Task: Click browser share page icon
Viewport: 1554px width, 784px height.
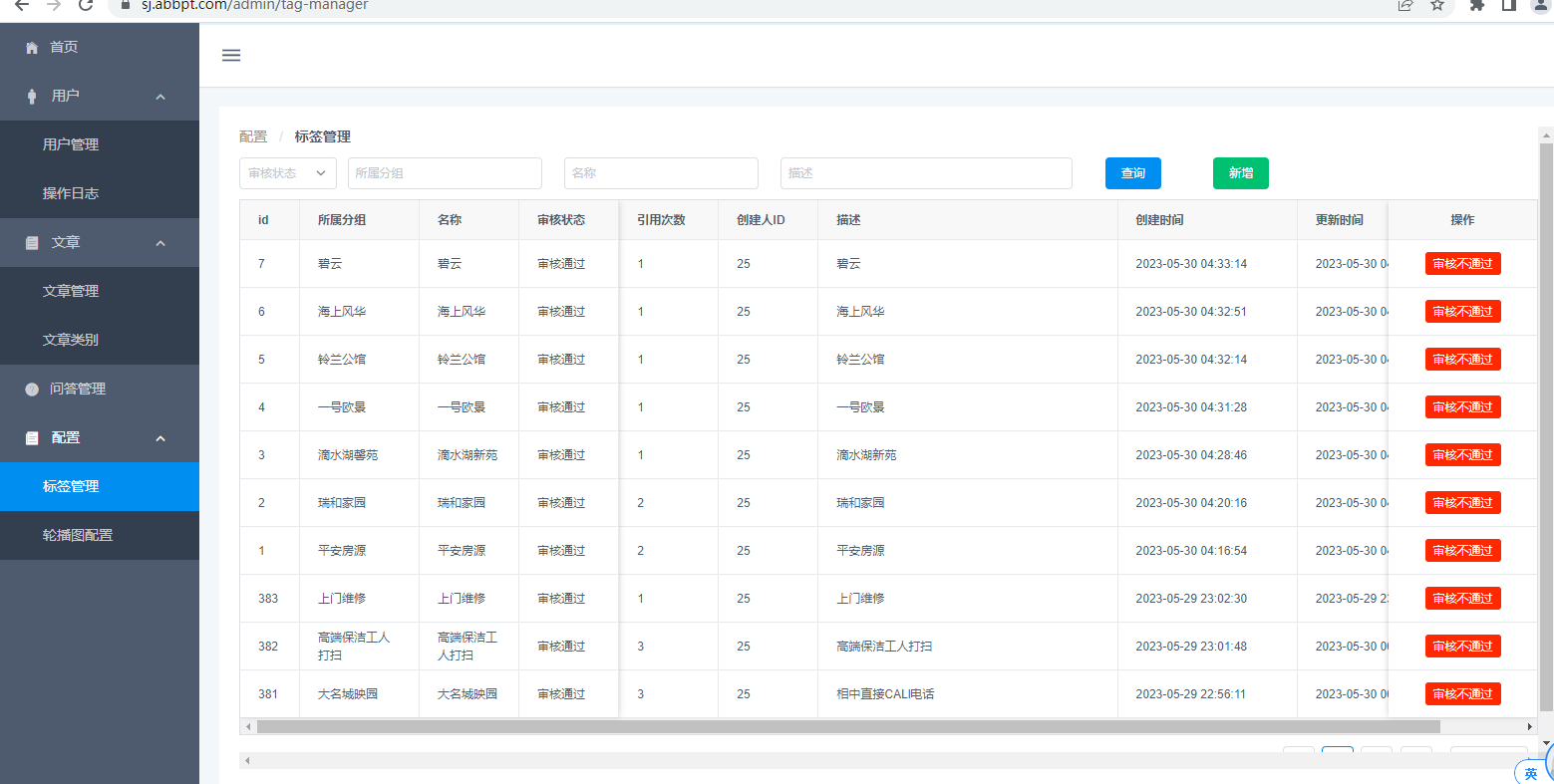Action: 1405,5
